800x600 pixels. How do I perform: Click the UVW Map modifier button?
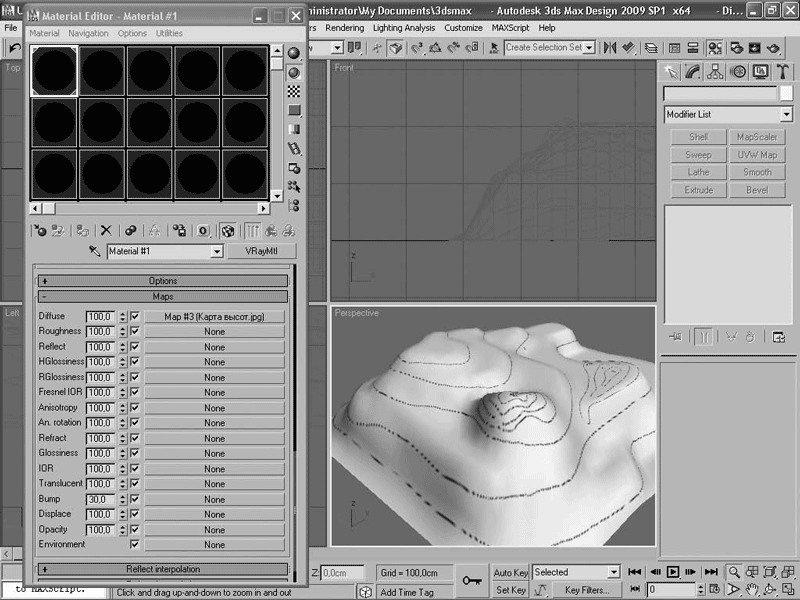[x=757, y=155]
